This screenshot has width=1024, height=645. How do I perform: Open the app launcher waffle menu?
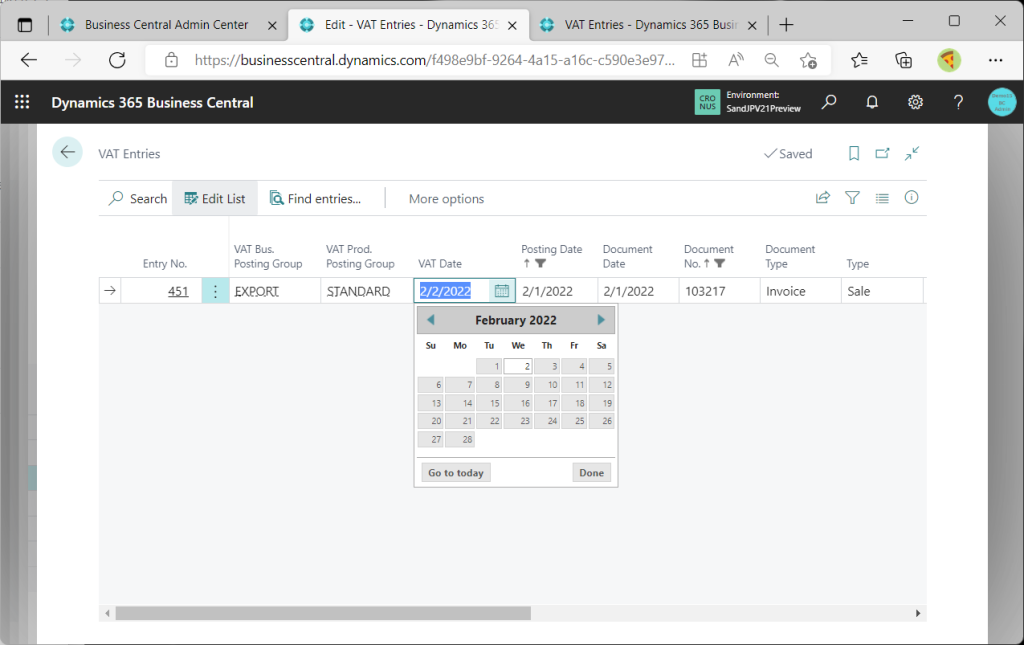pyautogui.click(x=22, y=102)
